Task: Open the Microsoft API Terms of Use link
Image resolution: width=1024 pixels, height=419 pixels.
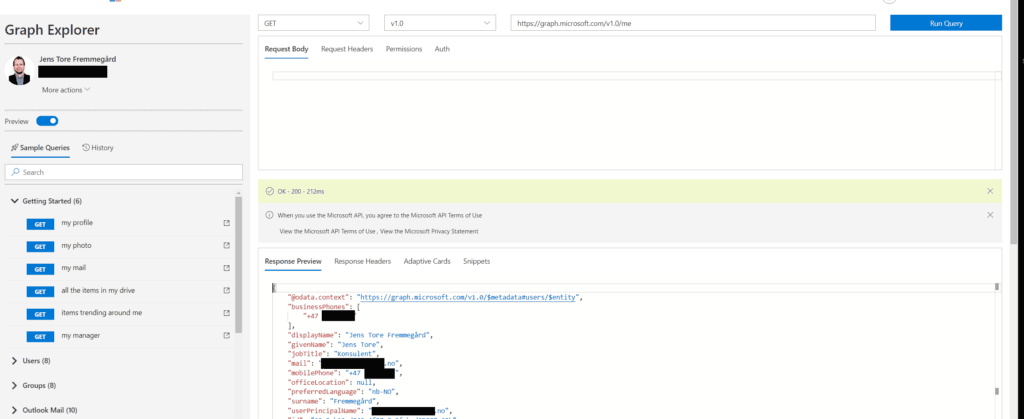Action: (x=328, y=231)
